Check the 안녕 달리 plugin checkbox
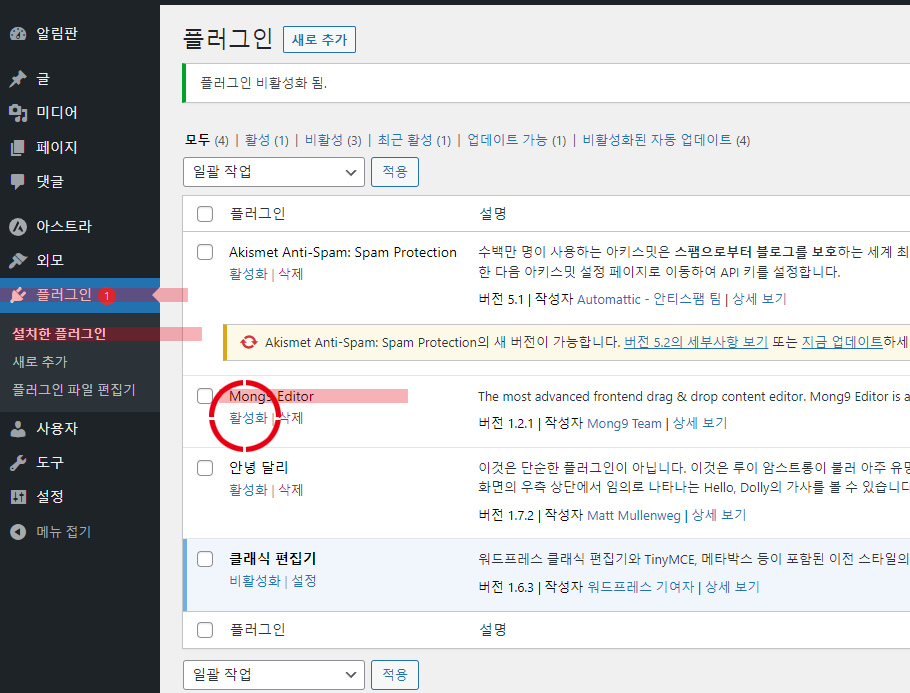 pos(205,467)
